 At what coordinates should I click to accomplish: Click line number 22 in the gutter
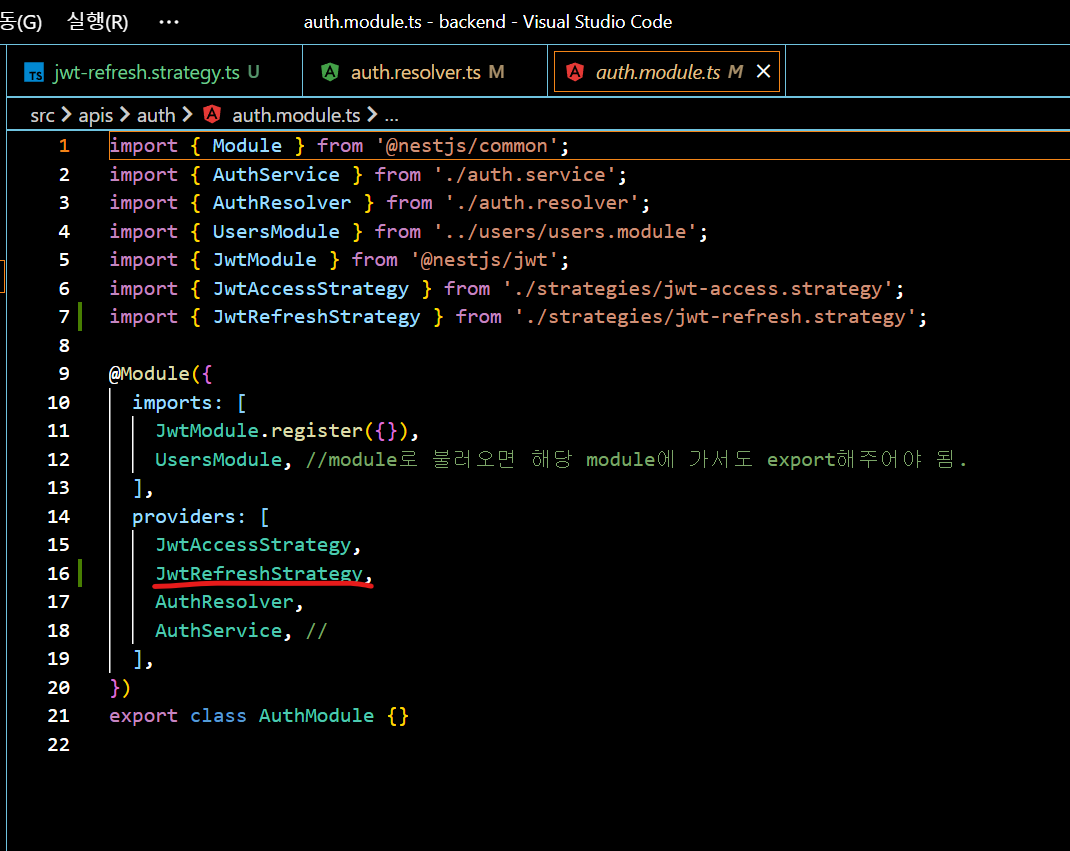(x=59, y=745)
